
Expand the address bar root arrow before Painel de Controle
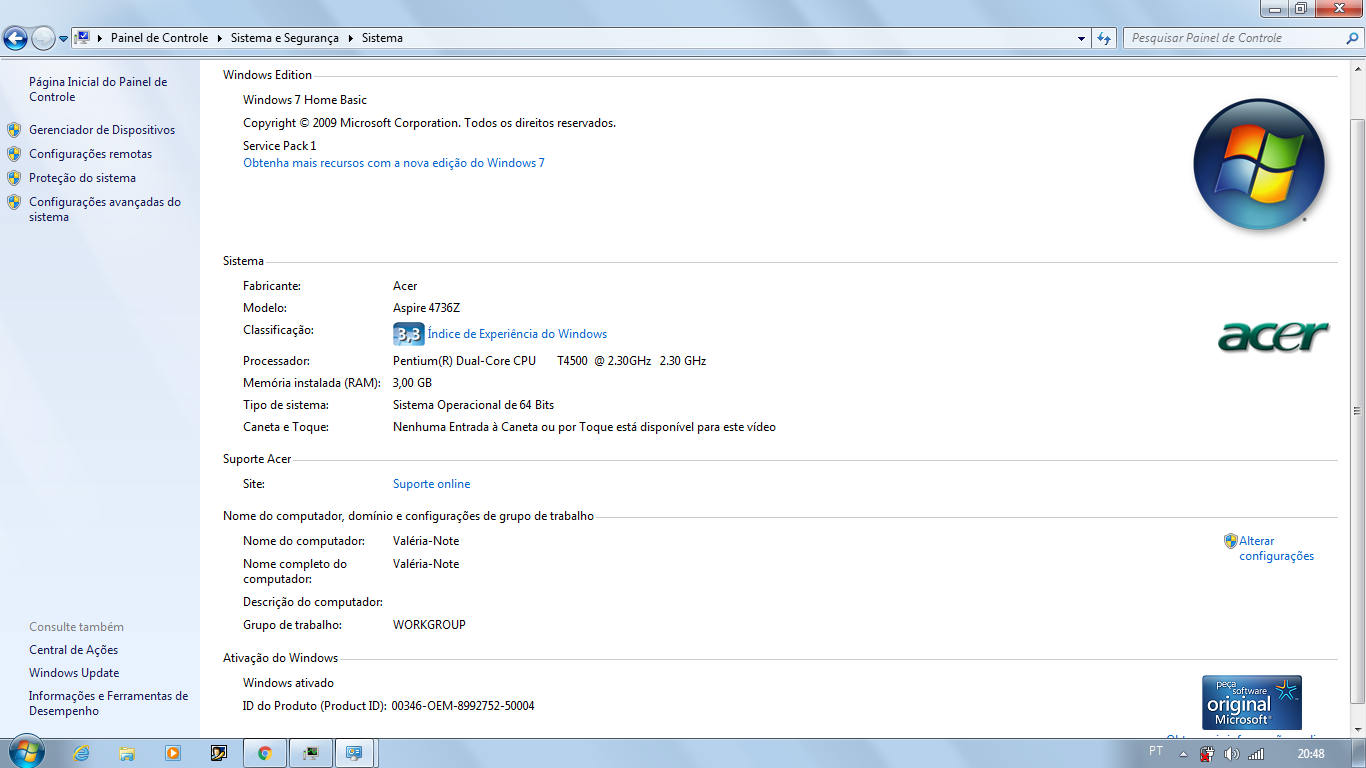pos(100,38)
